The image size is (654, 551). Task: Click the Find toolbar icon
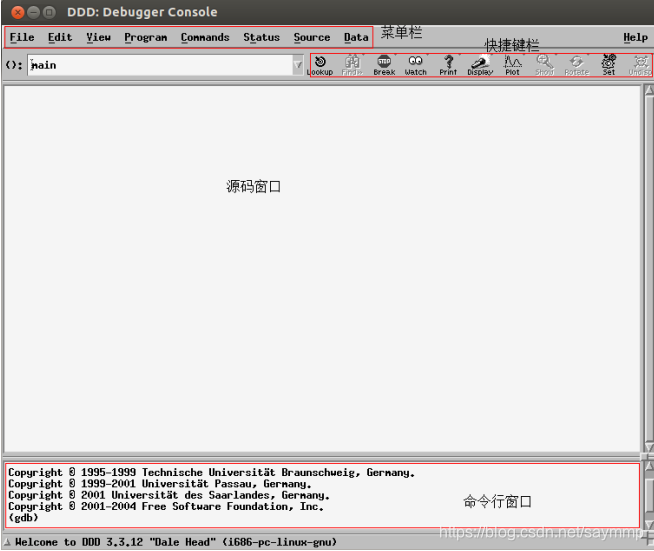click(352, 65)
